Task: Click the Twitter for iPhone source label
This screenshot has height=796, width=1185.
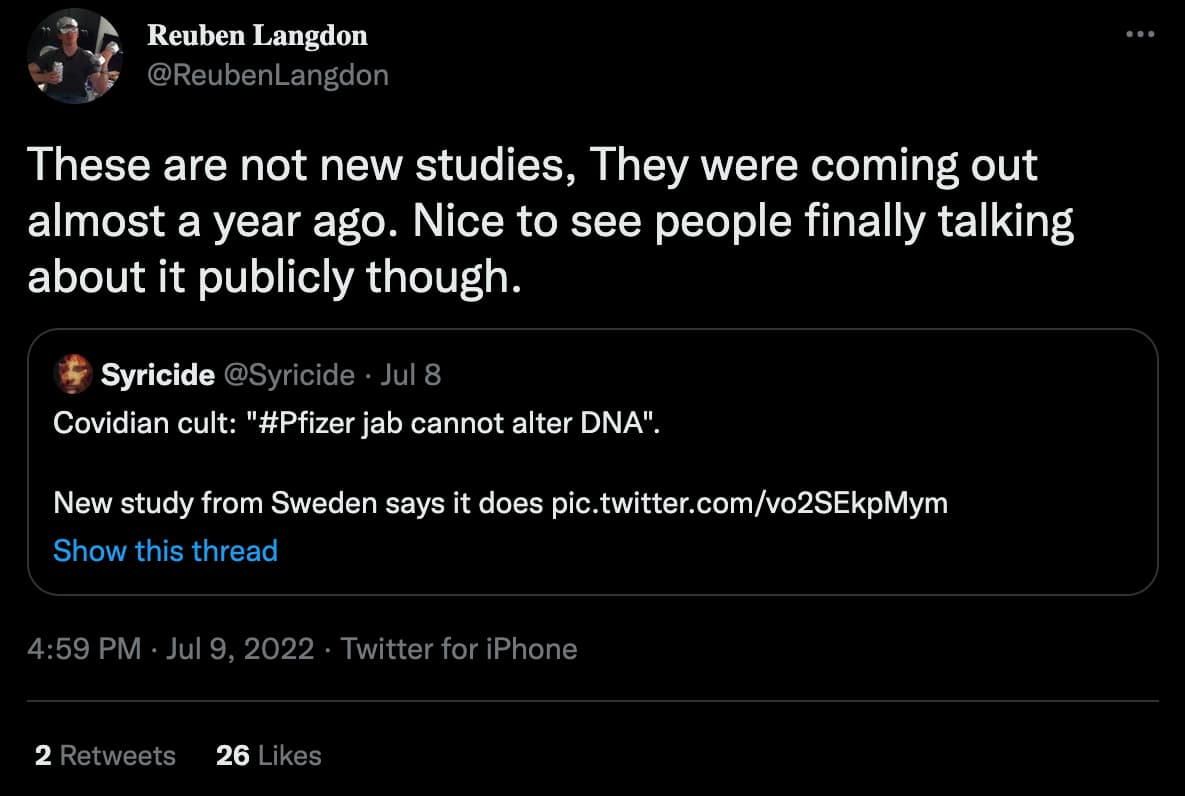Action: [459, 649]
